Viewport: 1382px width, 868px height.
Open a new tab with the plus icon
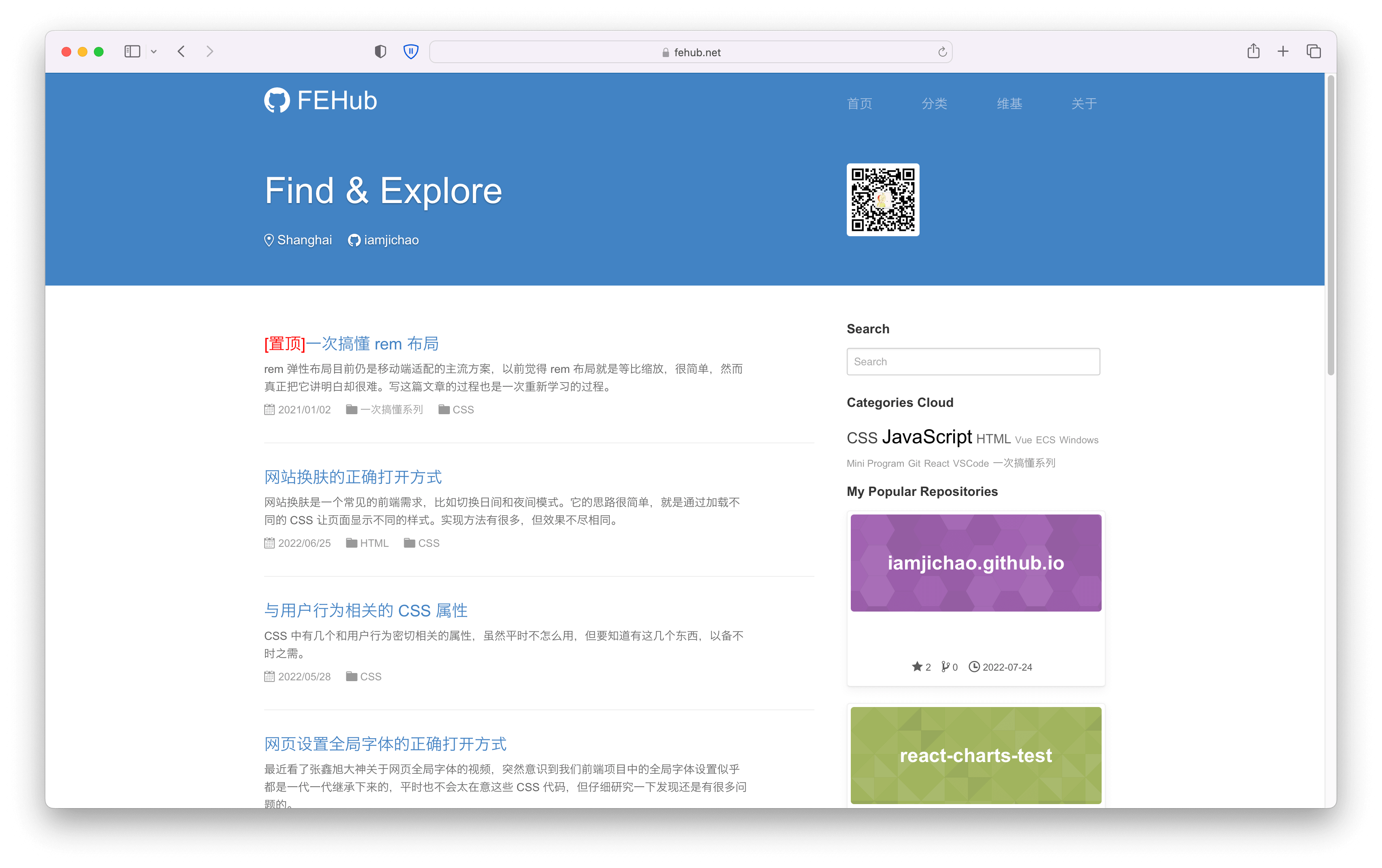pos(1283,52)
